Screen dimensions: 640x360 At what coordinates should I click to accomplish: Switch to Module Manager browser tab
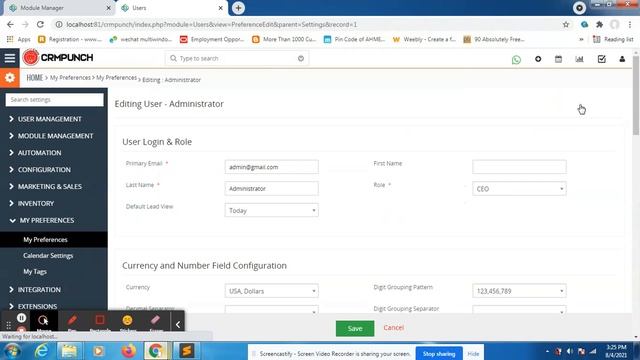[x=59, y=8]
